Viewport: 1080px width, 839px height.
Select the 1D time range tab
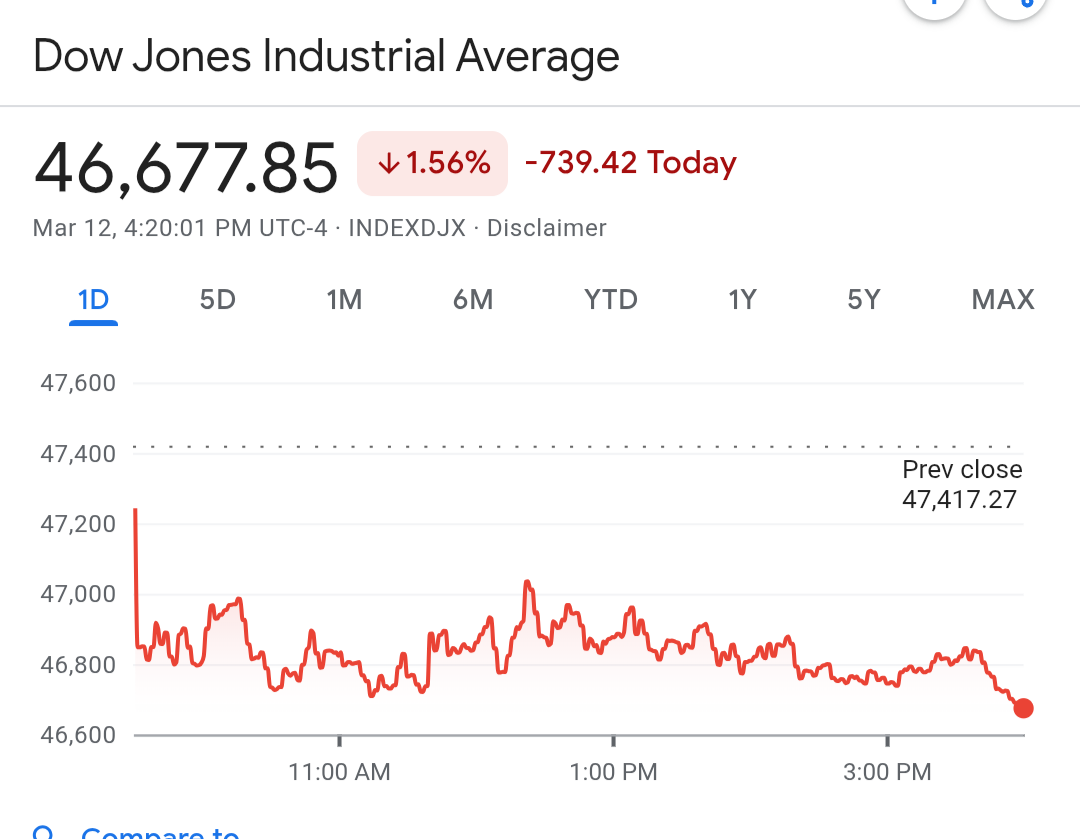tap(93, 300)
